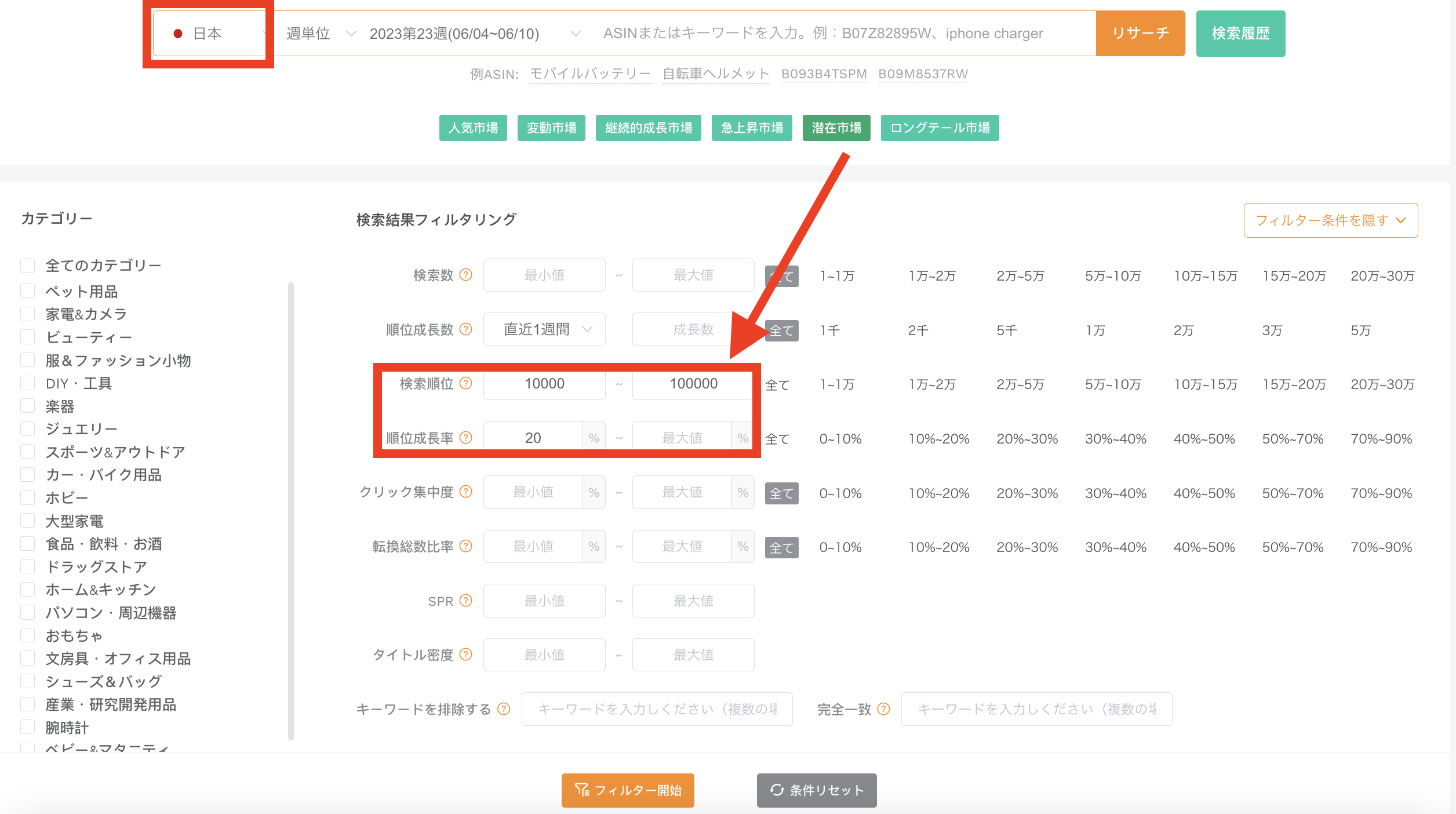The image size is (1456, 814).
Task: Open the 週単位 period unit dropdown
Action: tap(321, 34)
